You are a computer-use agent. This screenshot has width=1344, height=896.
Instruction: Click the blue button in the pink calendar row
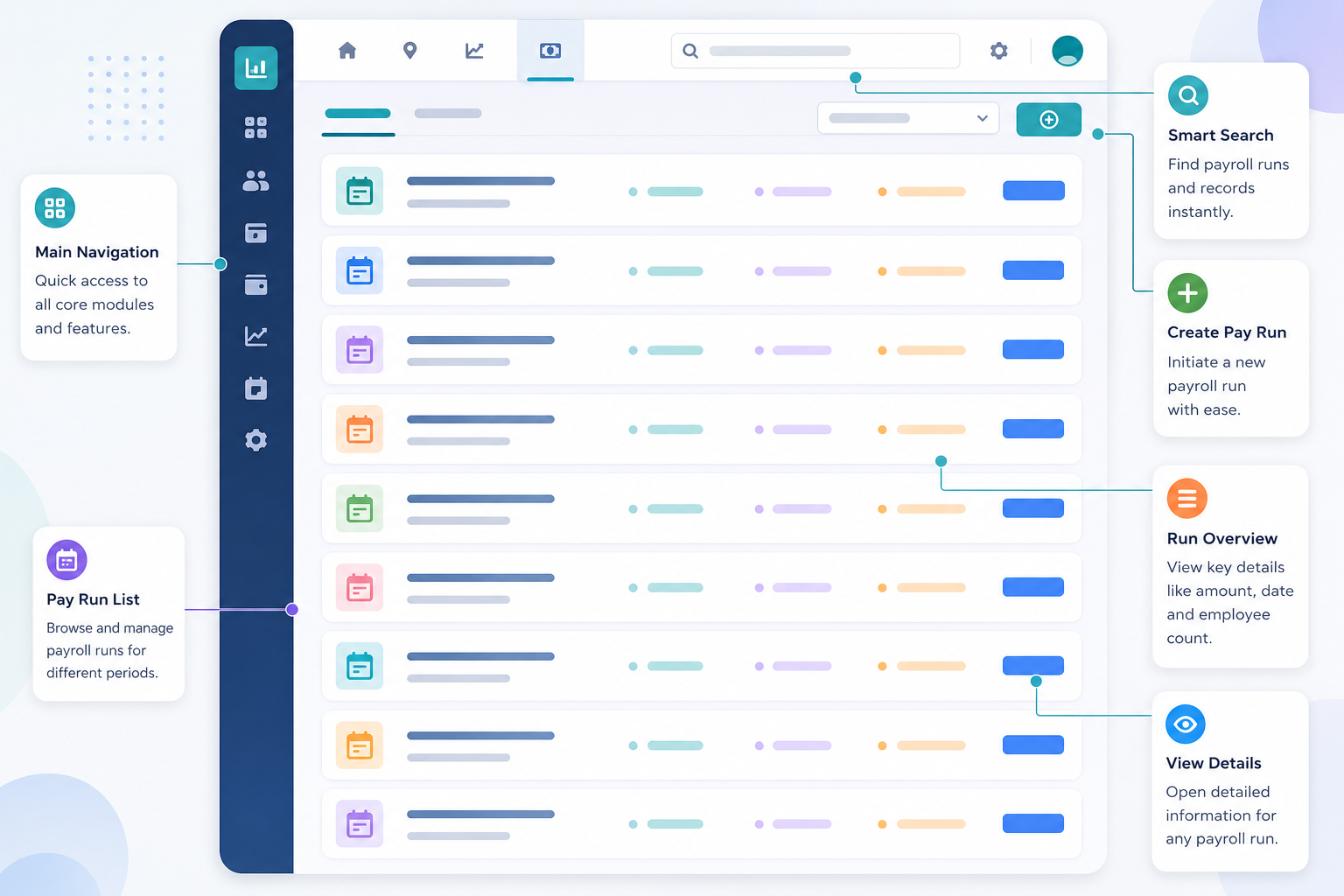(x=1033, y=587)
